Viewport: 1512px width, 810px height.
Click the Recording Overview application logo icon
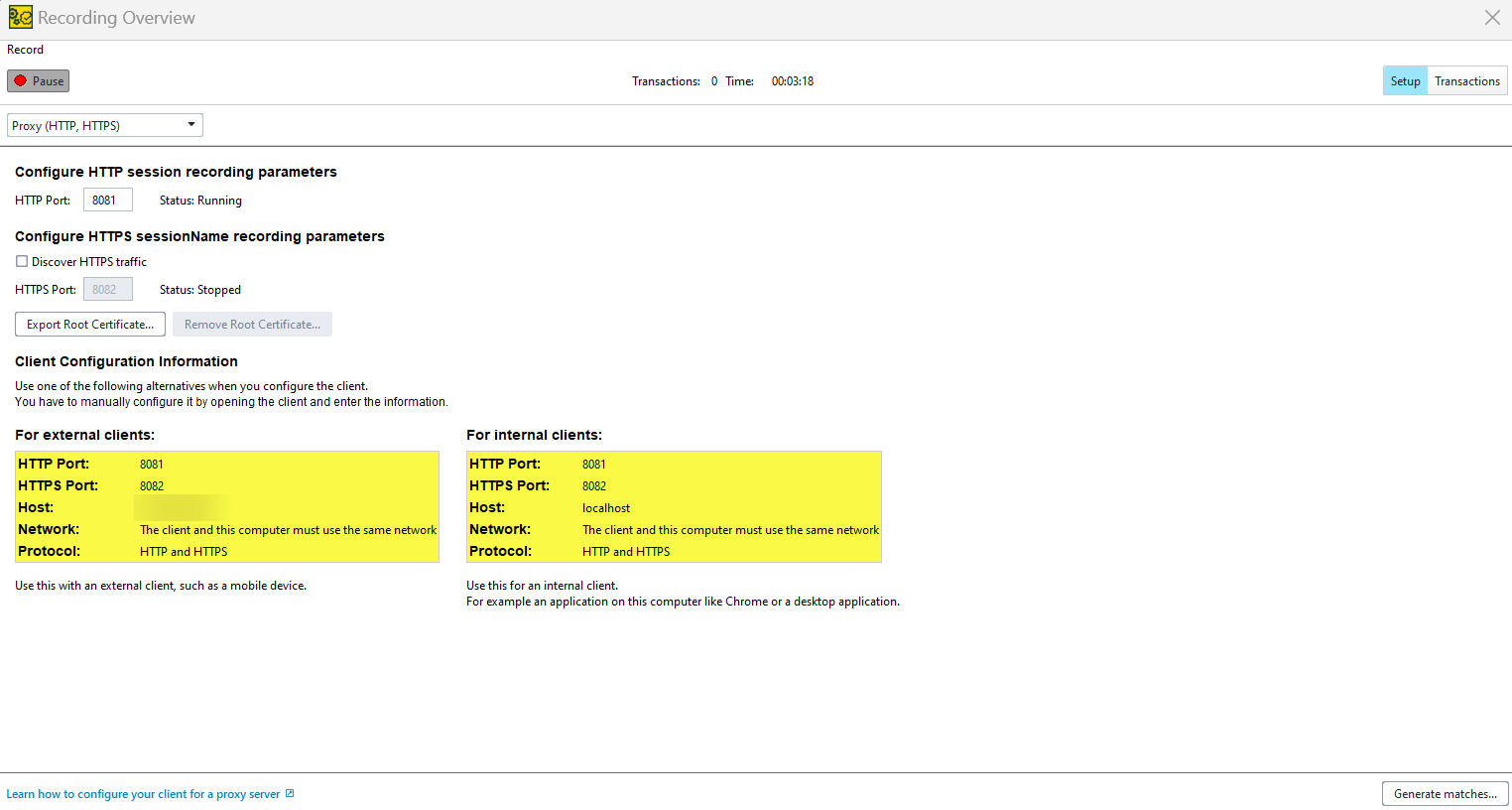coord(20,17)
